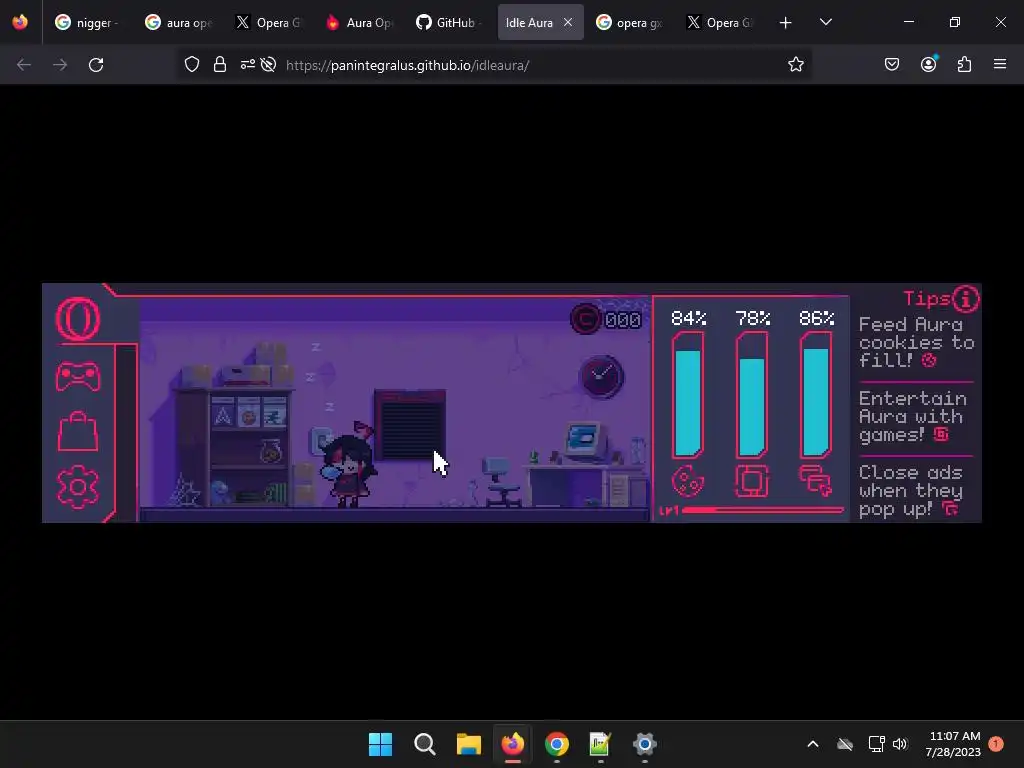Feed Aura using the cookie icon
The image size is (1024, 768).
[x=688, y=482]
